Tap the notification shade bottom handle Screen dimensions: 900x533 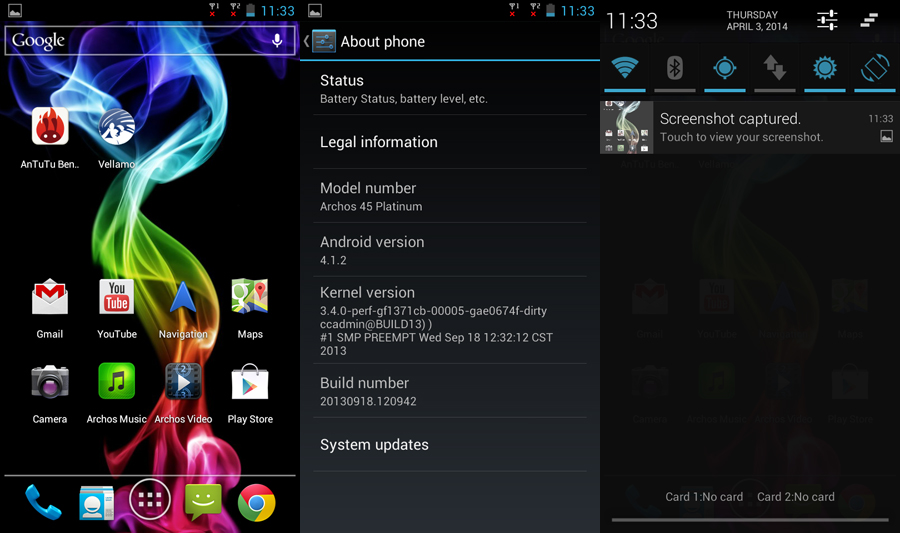tap(750, 520)
